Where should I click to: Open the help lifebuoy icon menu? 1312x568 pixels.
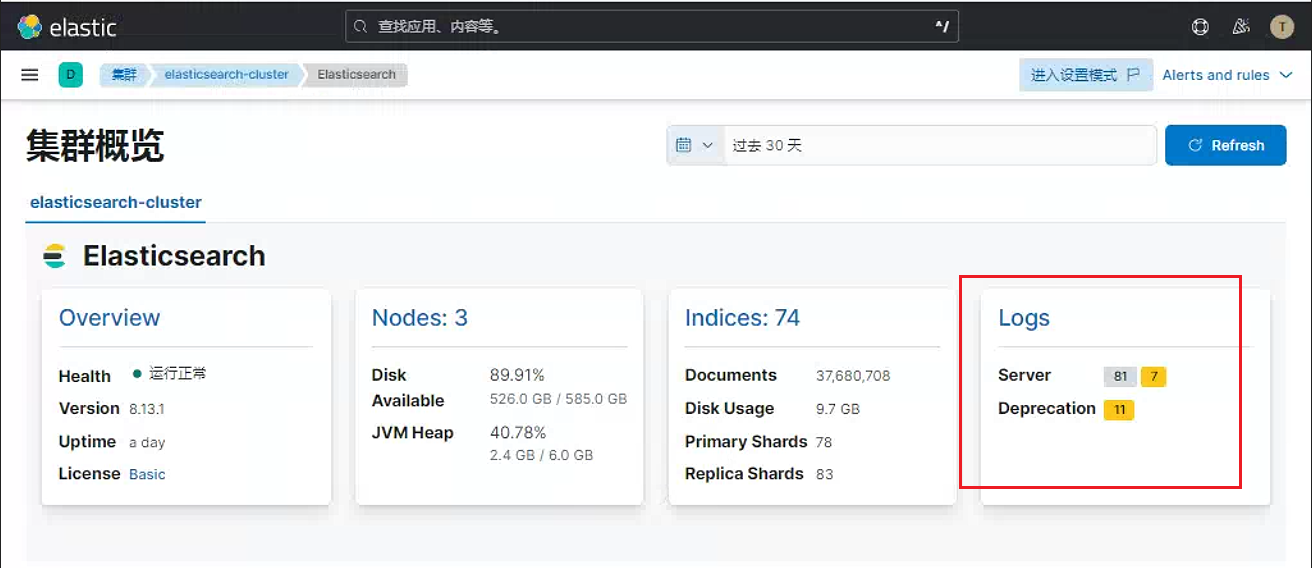[x=1201, y=27]
